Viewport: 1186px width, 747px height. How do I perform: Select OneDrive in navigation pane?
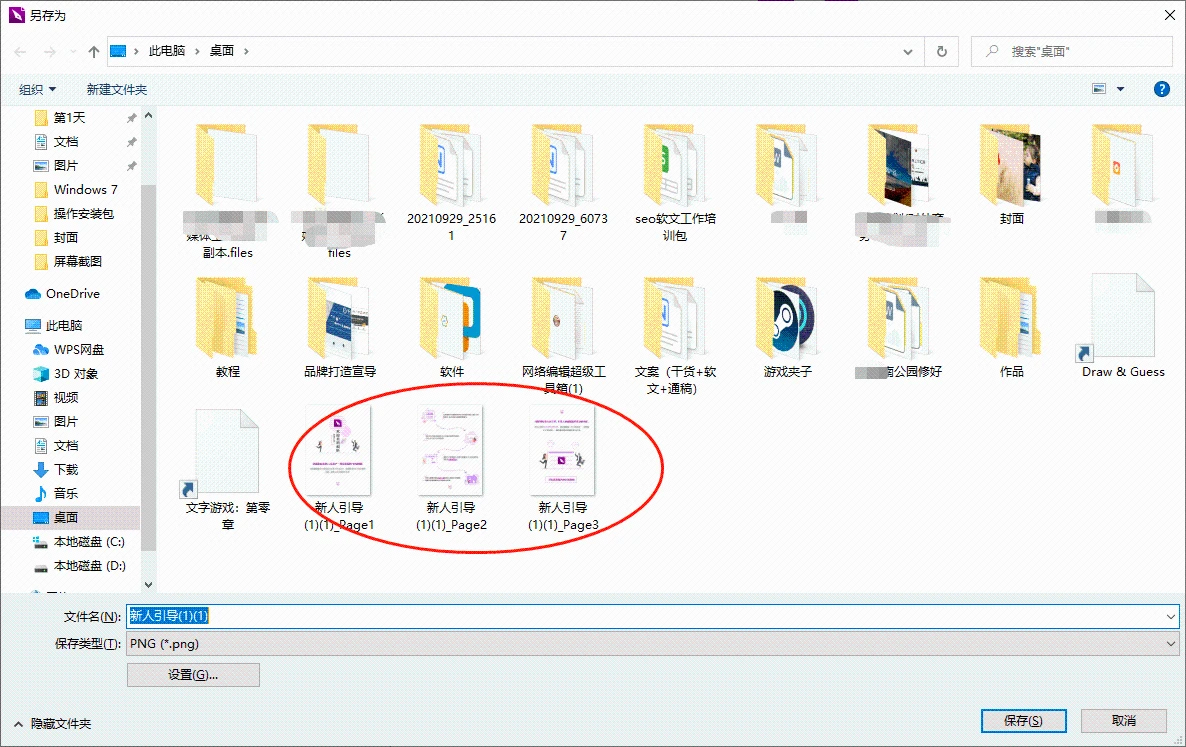click(73, 293)
